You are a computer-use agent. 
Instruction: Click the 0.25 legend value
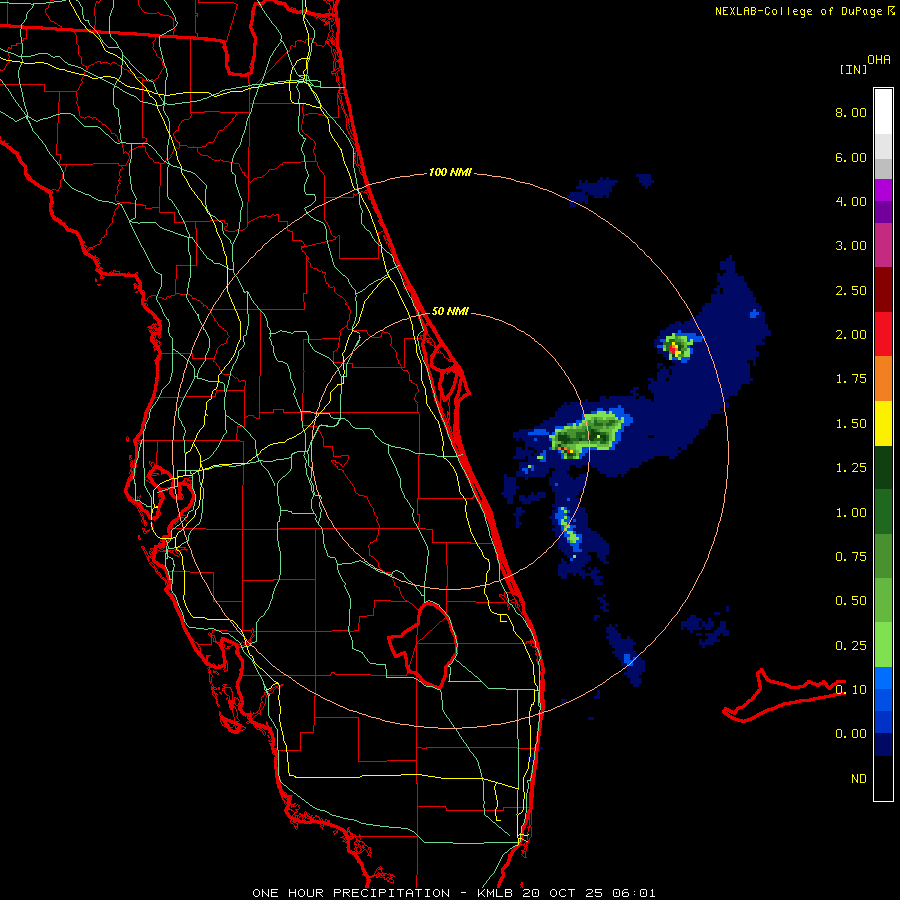pos(851,646)
